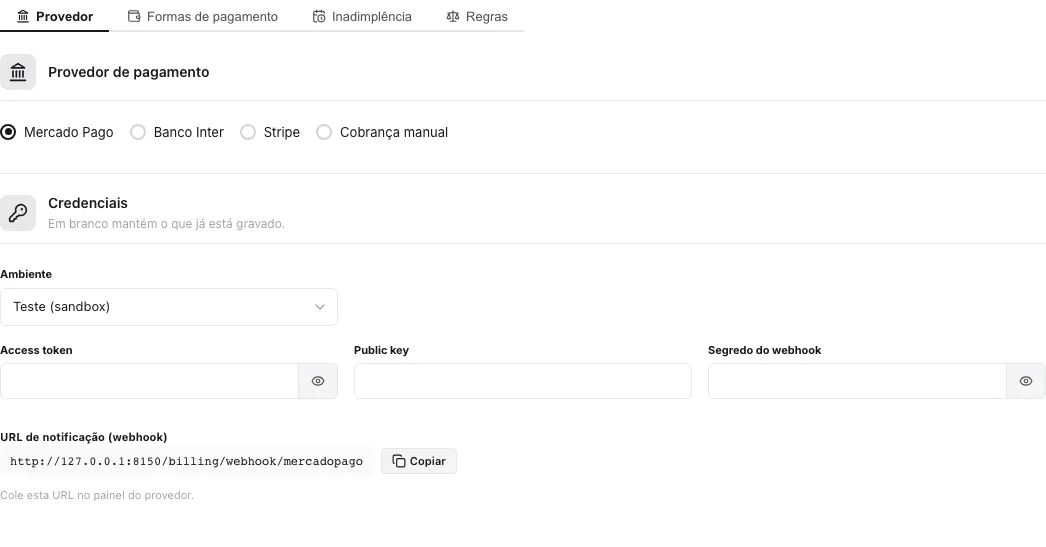Reveal the Segredo do webhook value
Screen dimensions: 1046x547
pos(1026,381)
